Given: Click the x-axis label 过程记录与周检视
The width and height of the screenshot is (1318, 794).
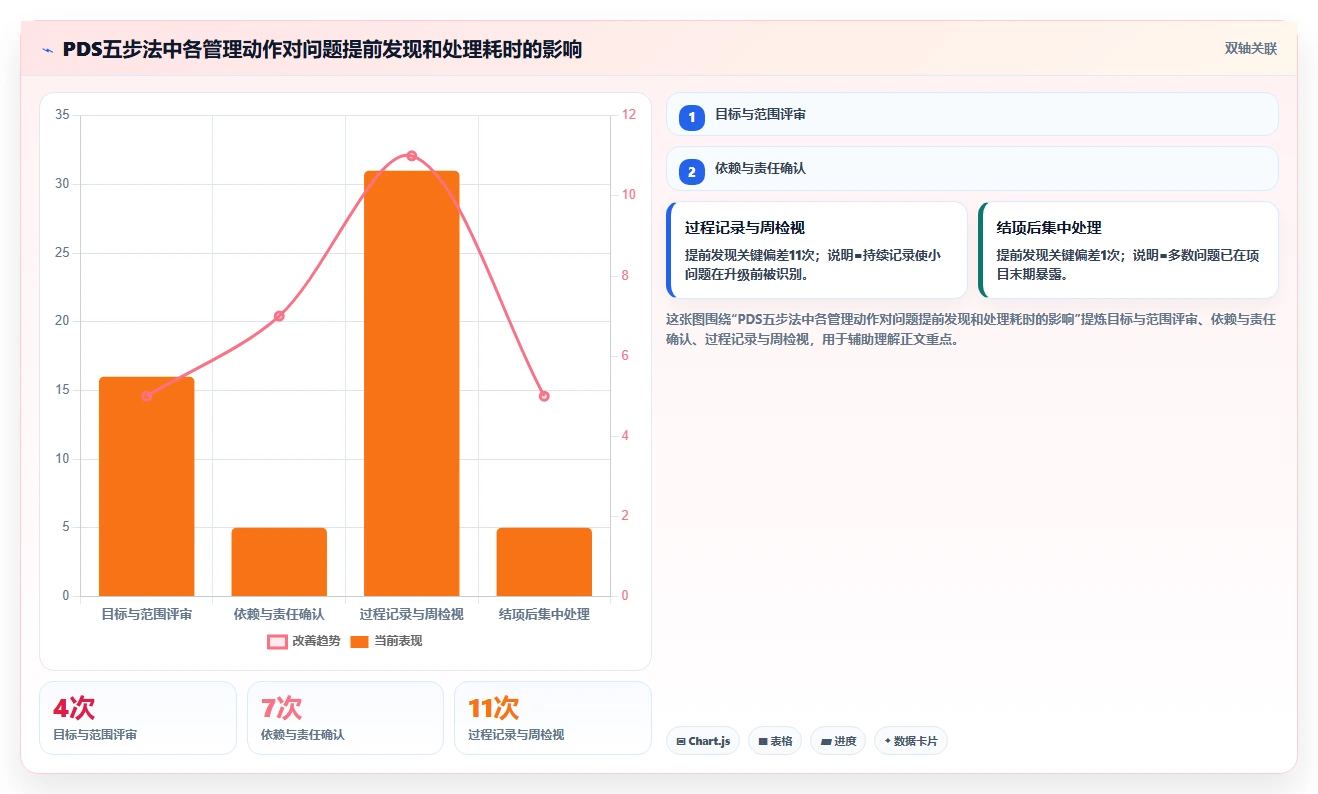Looking at the screenshot, I should [411, 614].
